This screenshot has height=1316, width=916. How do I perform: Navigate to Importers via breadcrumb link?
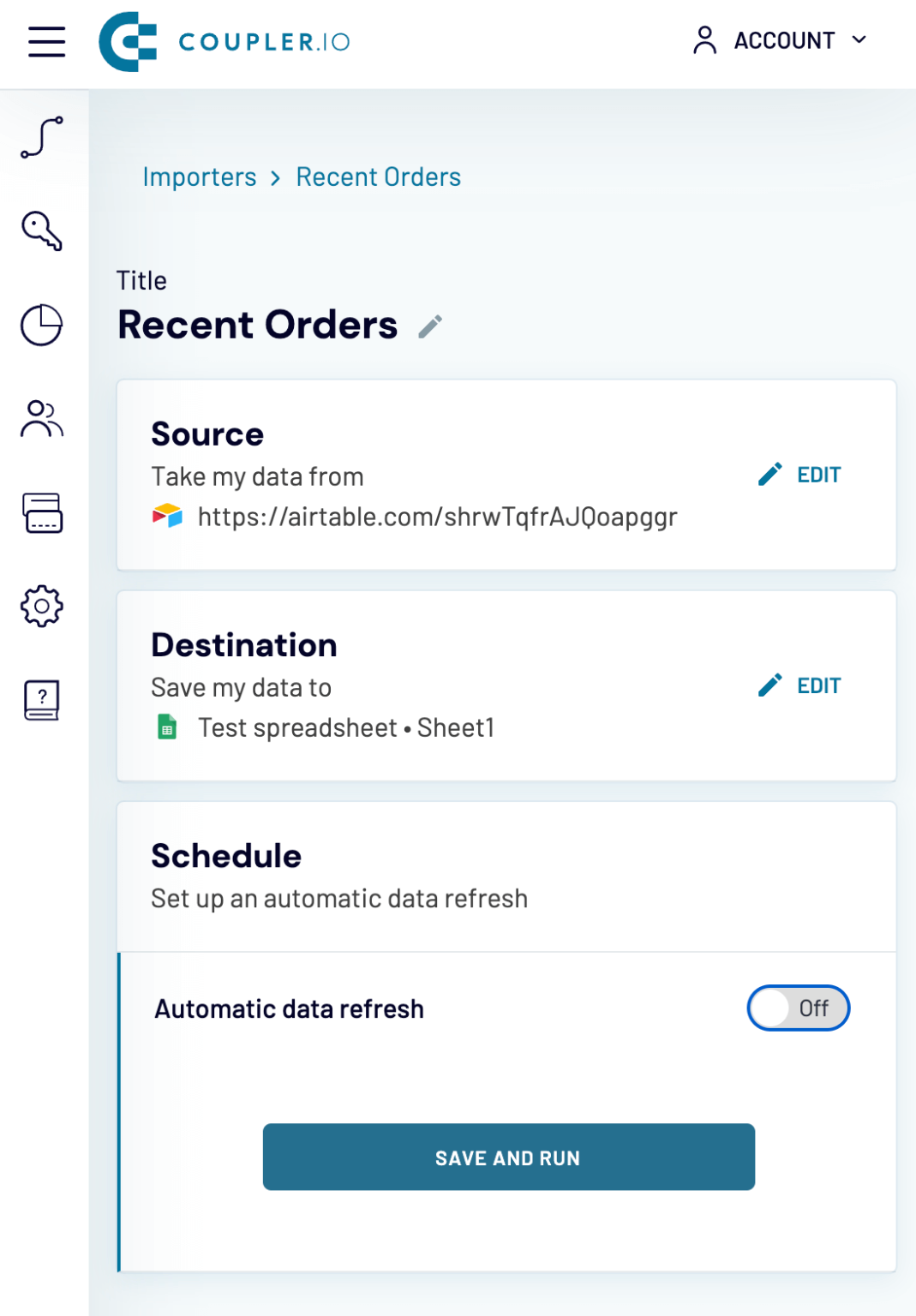200,177
